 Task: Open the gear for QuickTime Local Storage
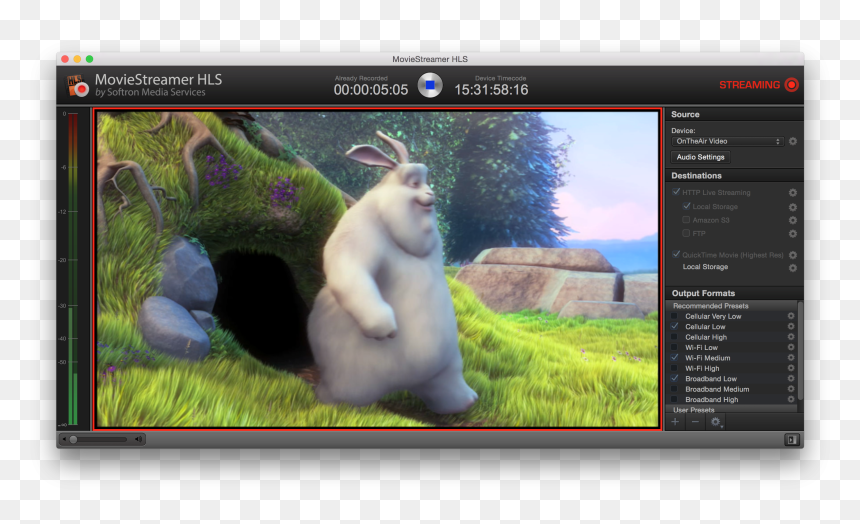(793, 268)
